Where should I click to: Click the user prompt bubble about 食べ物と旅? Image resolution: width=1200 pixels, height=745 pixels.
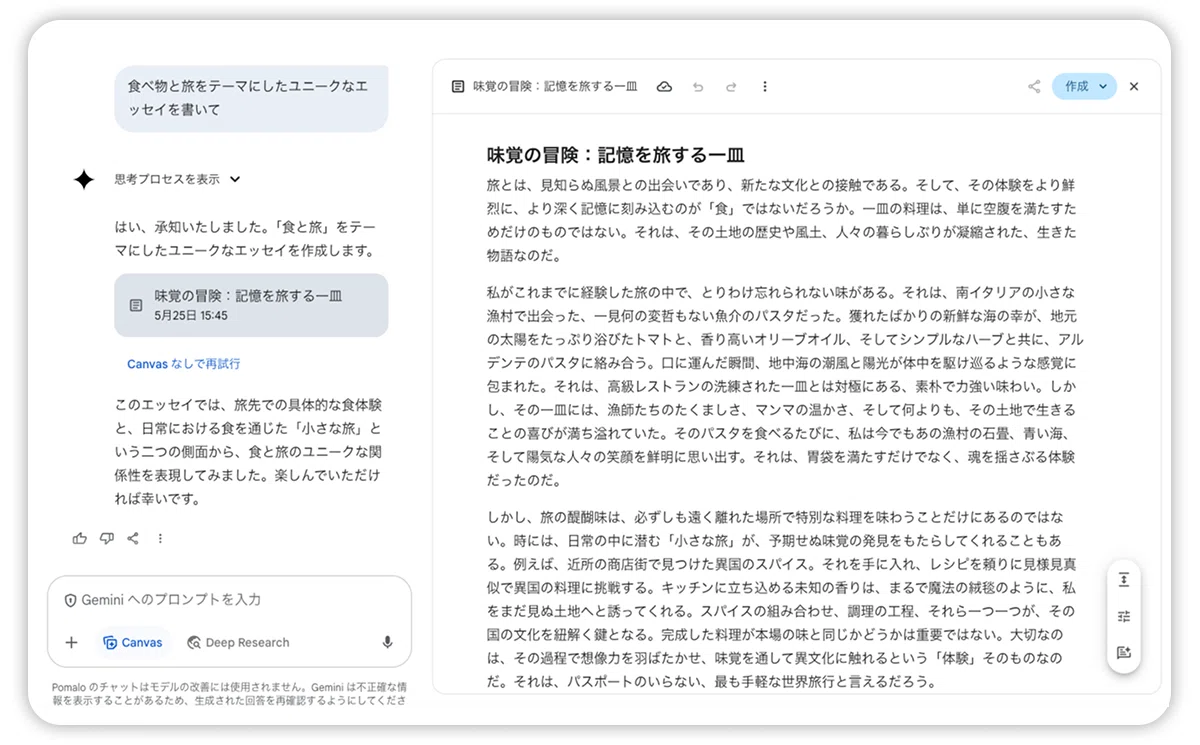coord(251,98)
